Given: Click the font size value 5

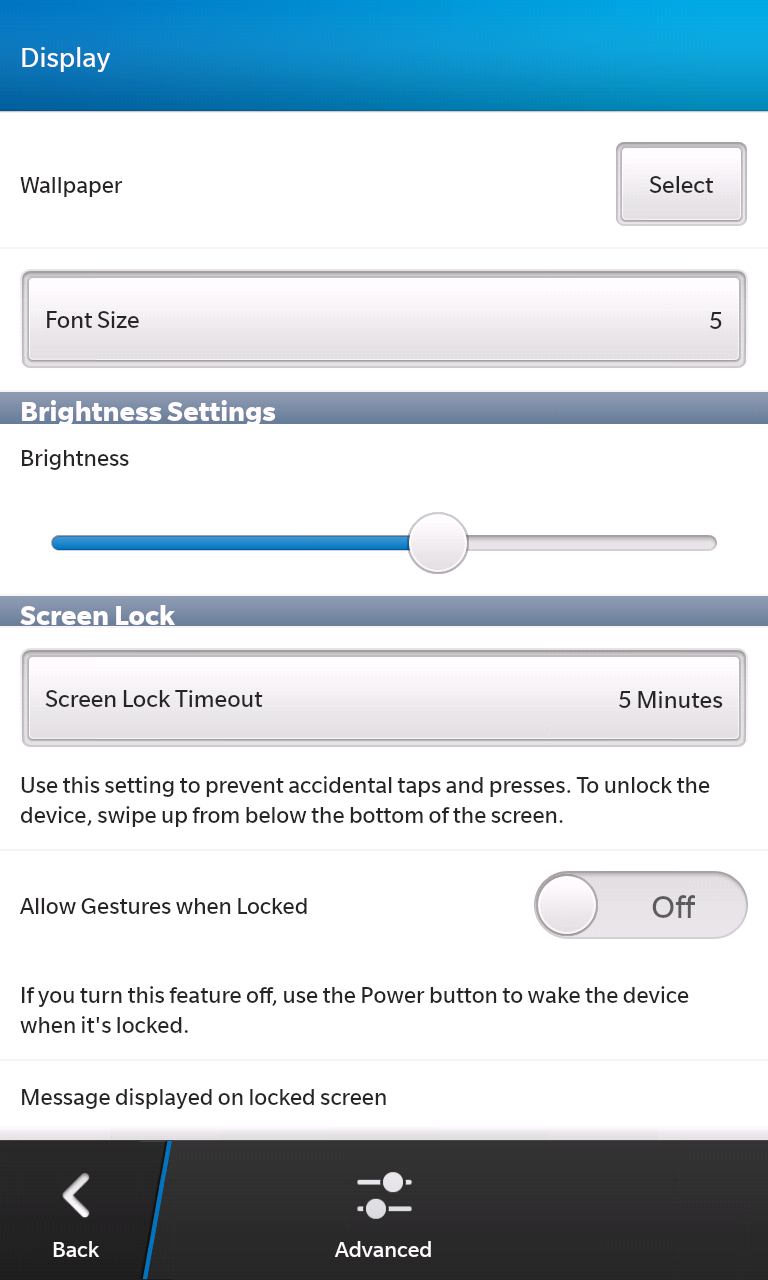Looking at the screenshot, I should click(x=715, y=321).
